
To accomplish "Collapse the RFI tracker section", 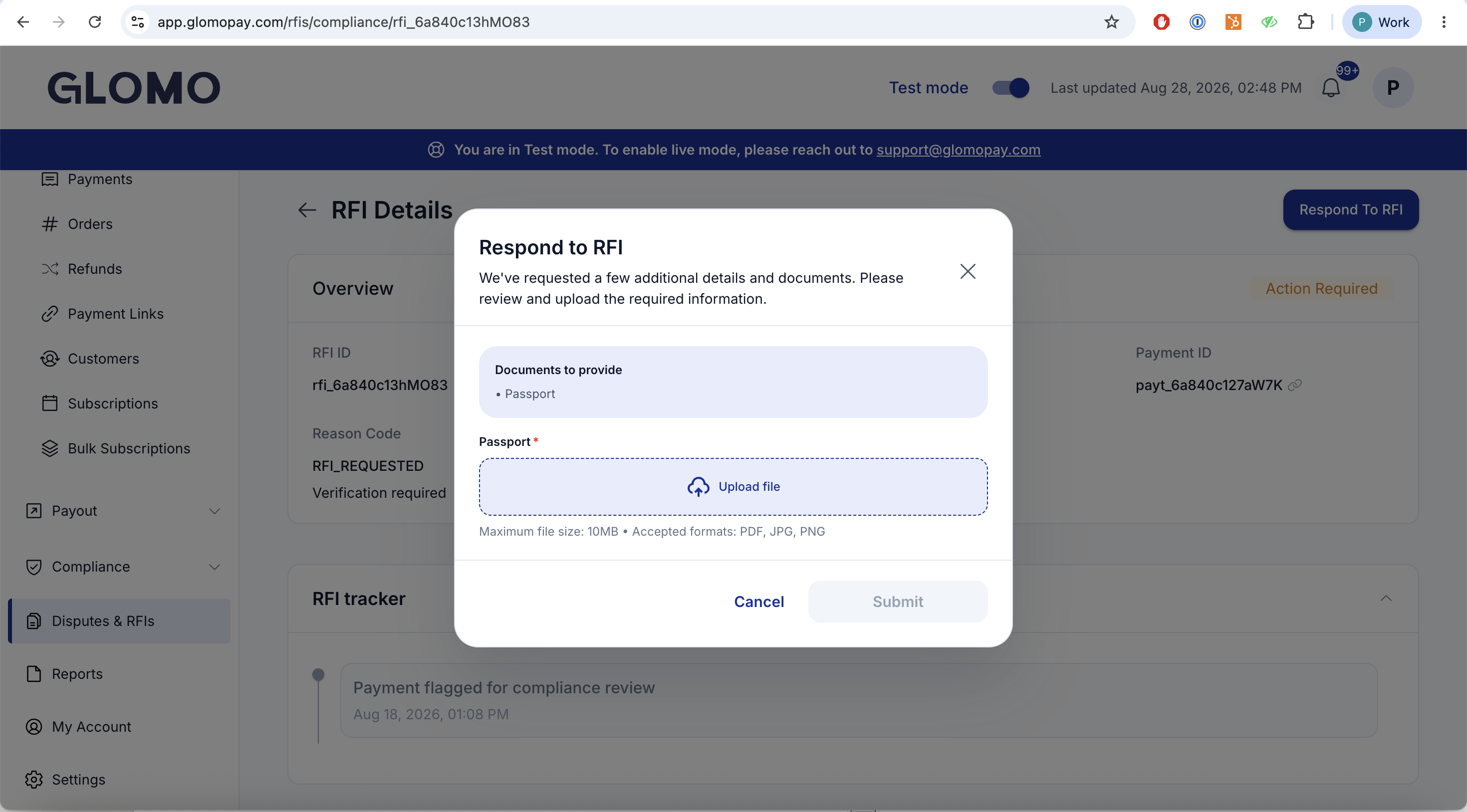I will pyautogui.click(x=1386, y=598).
